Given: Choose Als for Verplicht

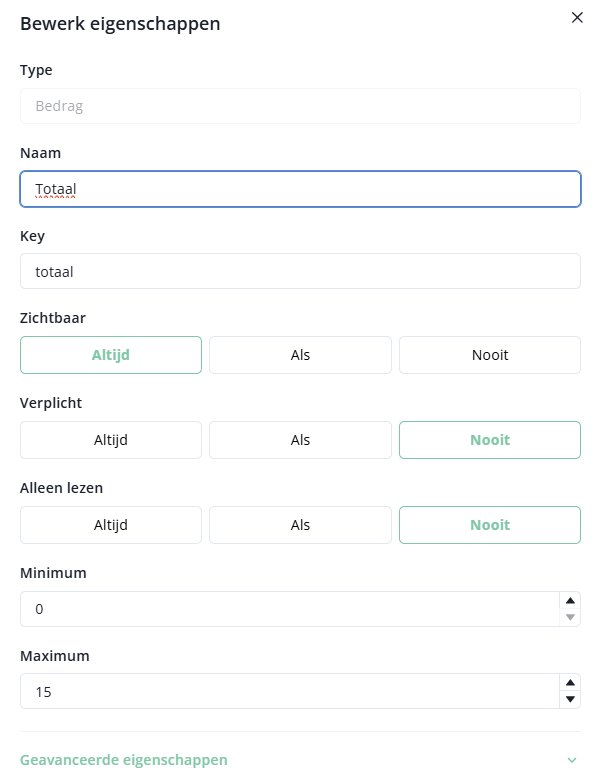Looking at the screenshot, I should click(300, 440).
